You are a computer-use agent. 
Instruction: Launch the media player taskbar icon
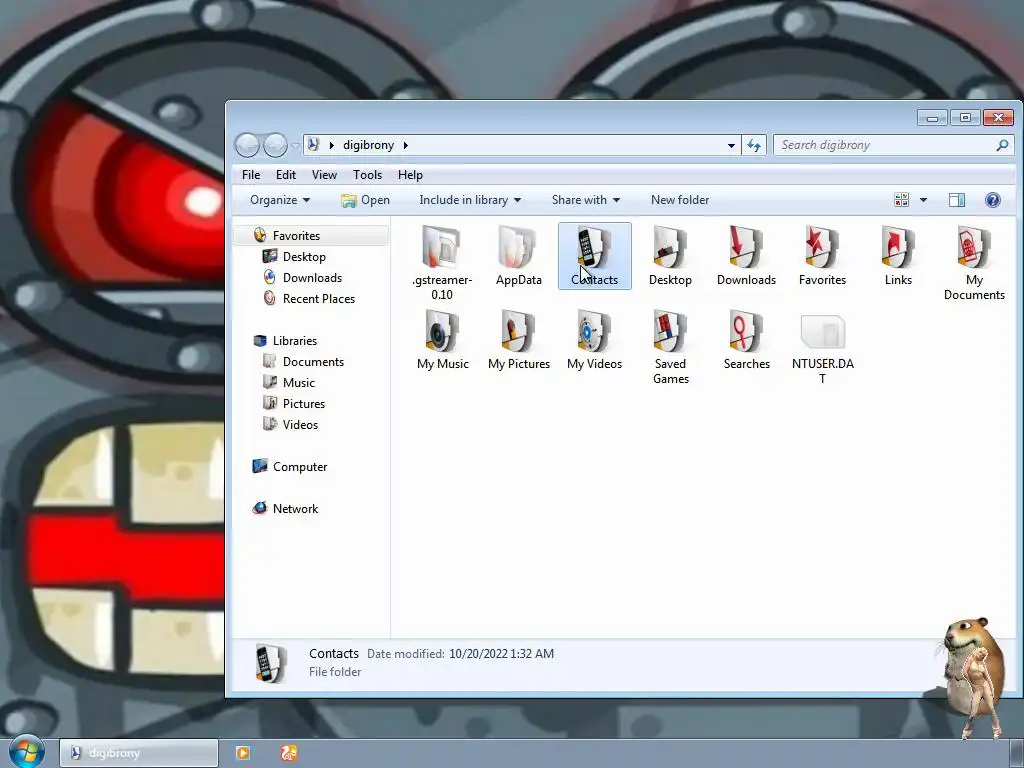[243, 753]
